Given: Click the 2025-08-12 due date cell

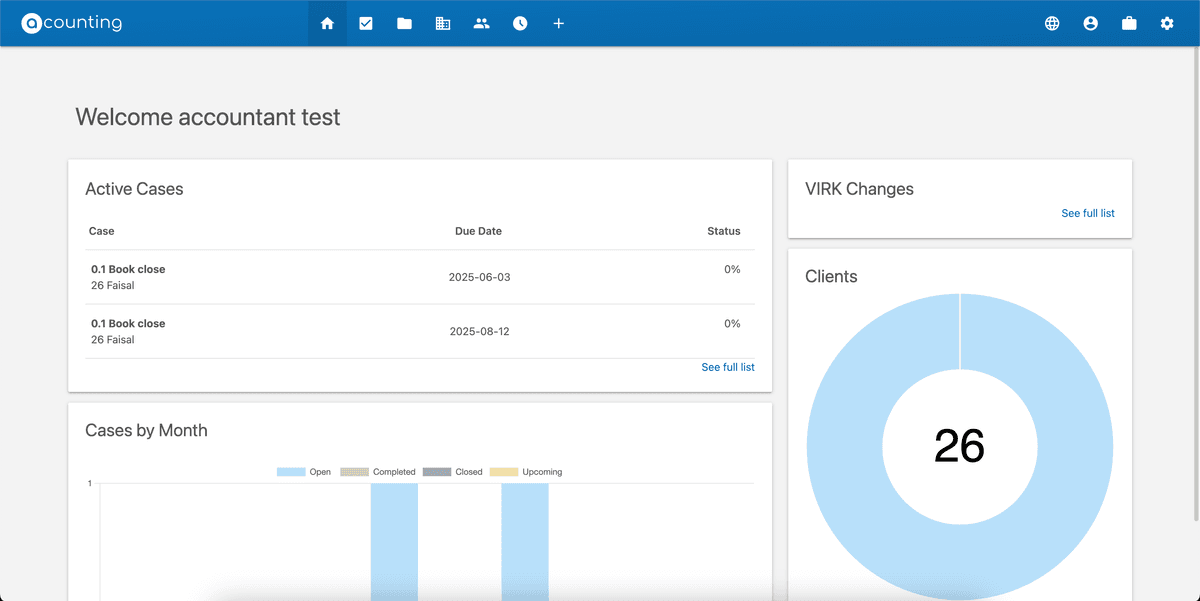Looking at the screenshot, I should click(479, 331).
